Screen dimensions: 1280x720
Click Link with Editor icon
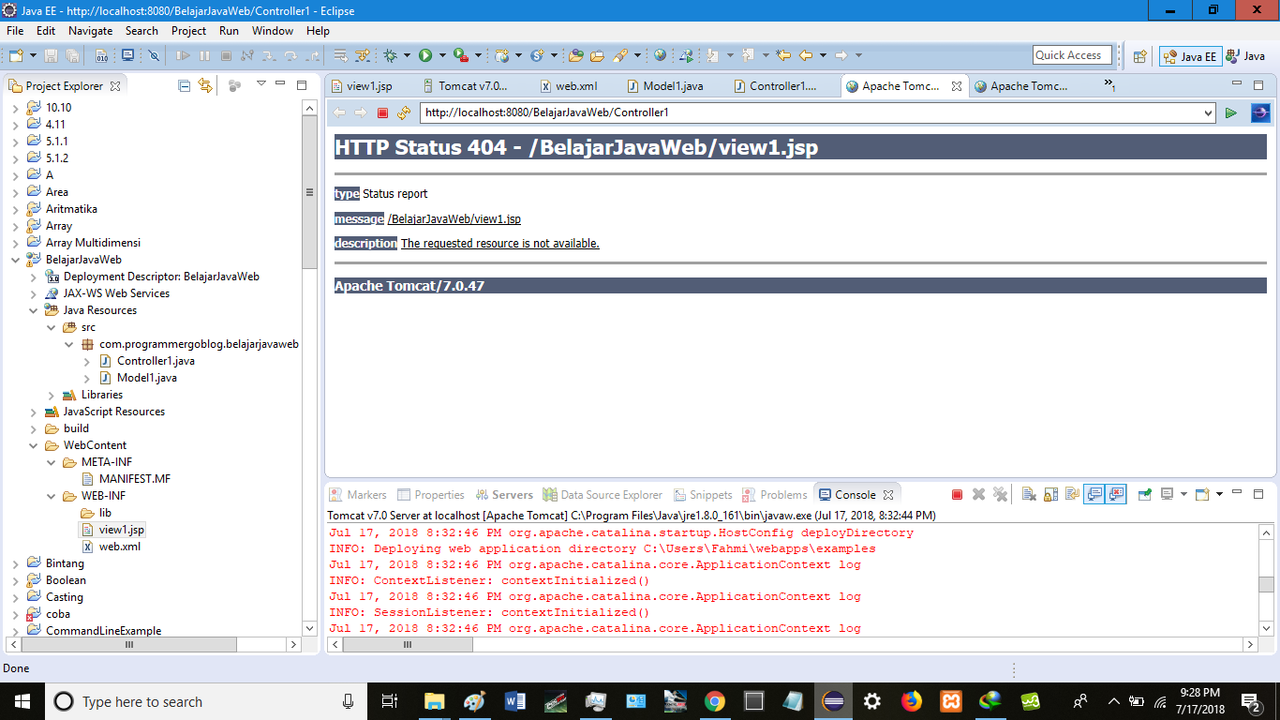coord(205,86)
